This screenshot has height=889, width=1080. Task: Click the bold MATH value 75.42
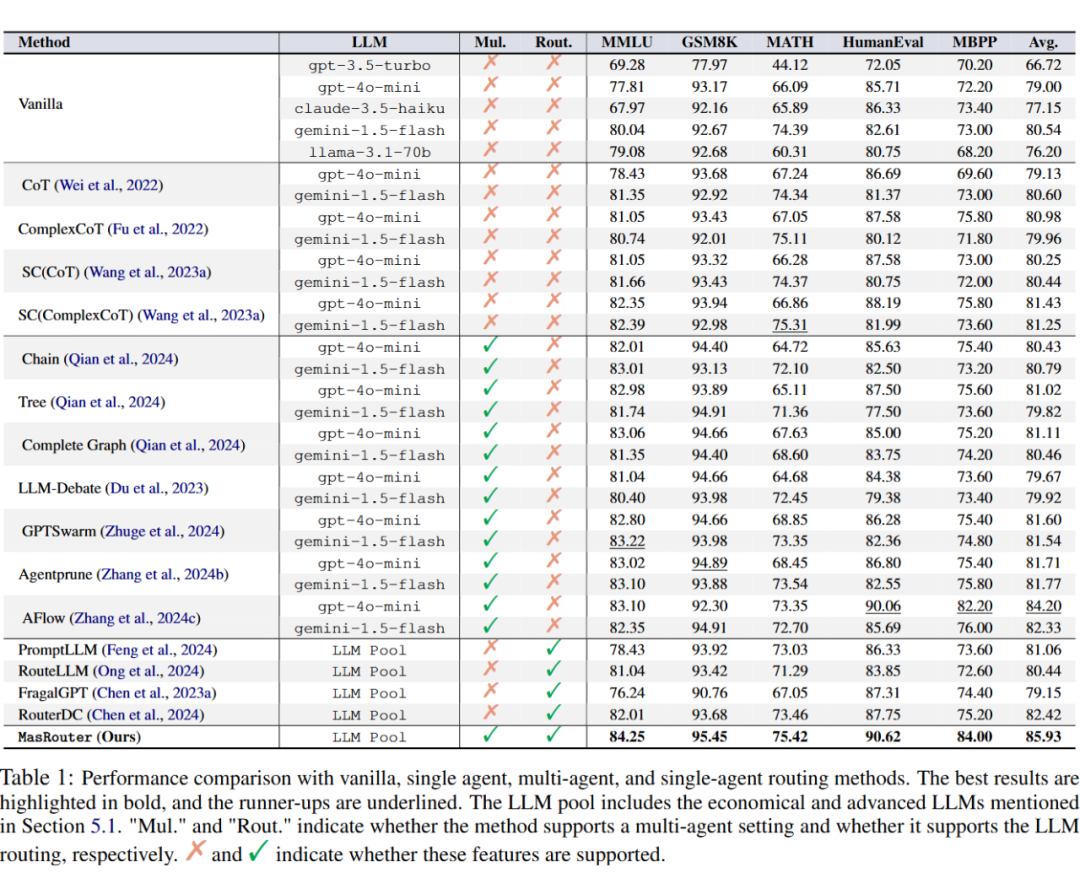(x=790, y=736)
